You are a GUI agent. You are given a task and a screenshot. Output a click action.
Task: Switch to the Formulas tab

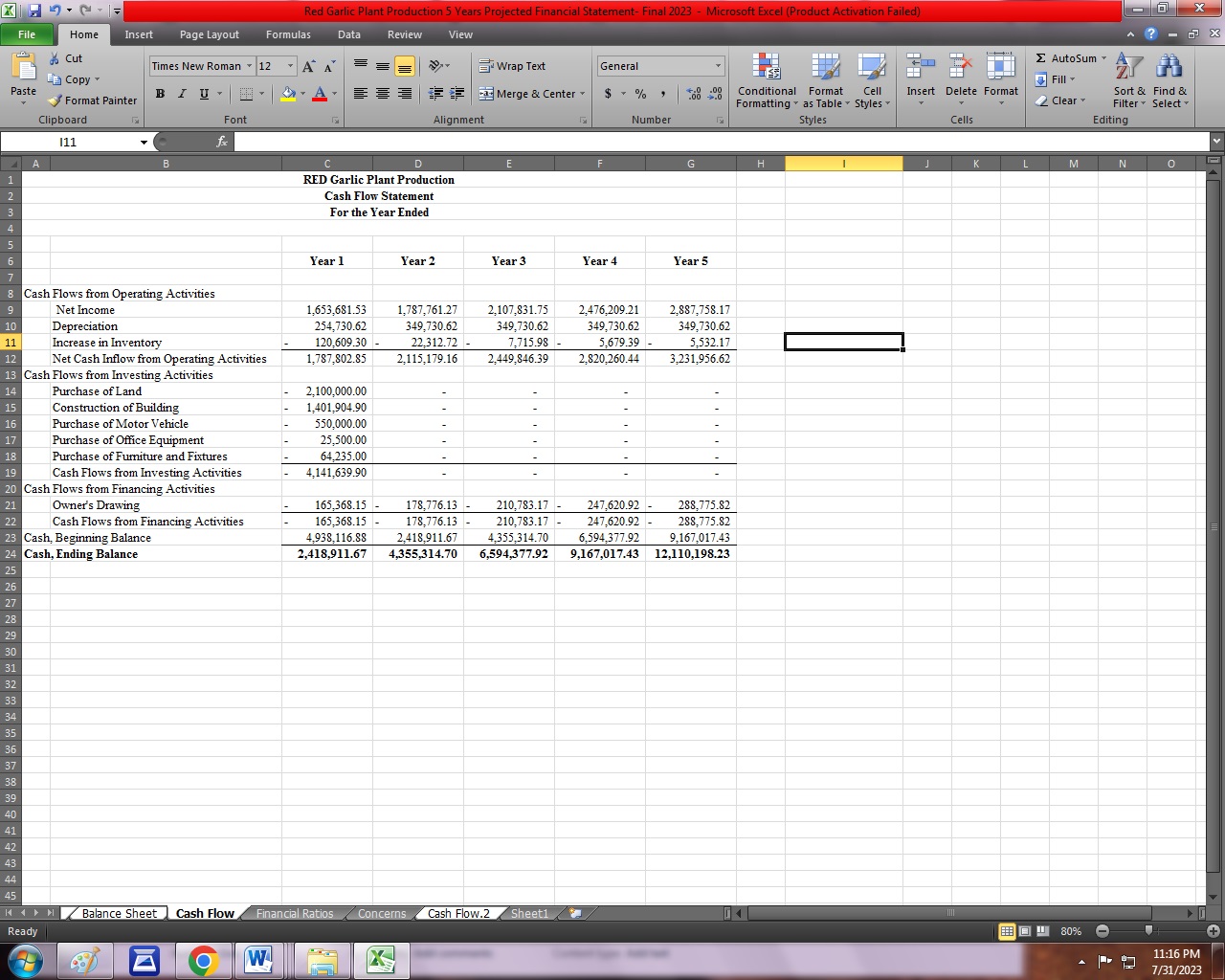tap(288, 34)
